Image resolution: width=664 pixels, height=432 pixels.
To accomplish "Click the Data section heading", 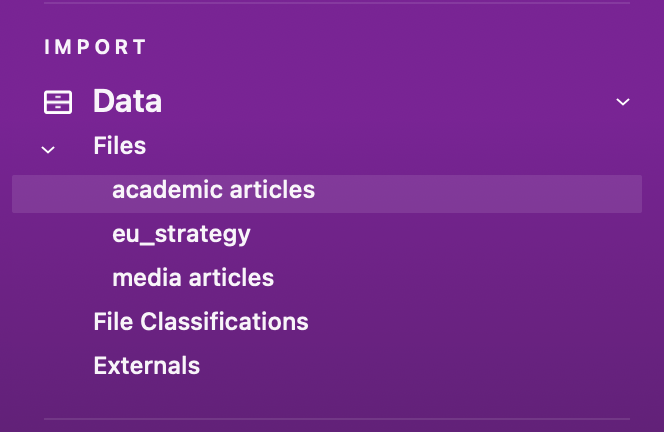I will click(x=127, y=101).
